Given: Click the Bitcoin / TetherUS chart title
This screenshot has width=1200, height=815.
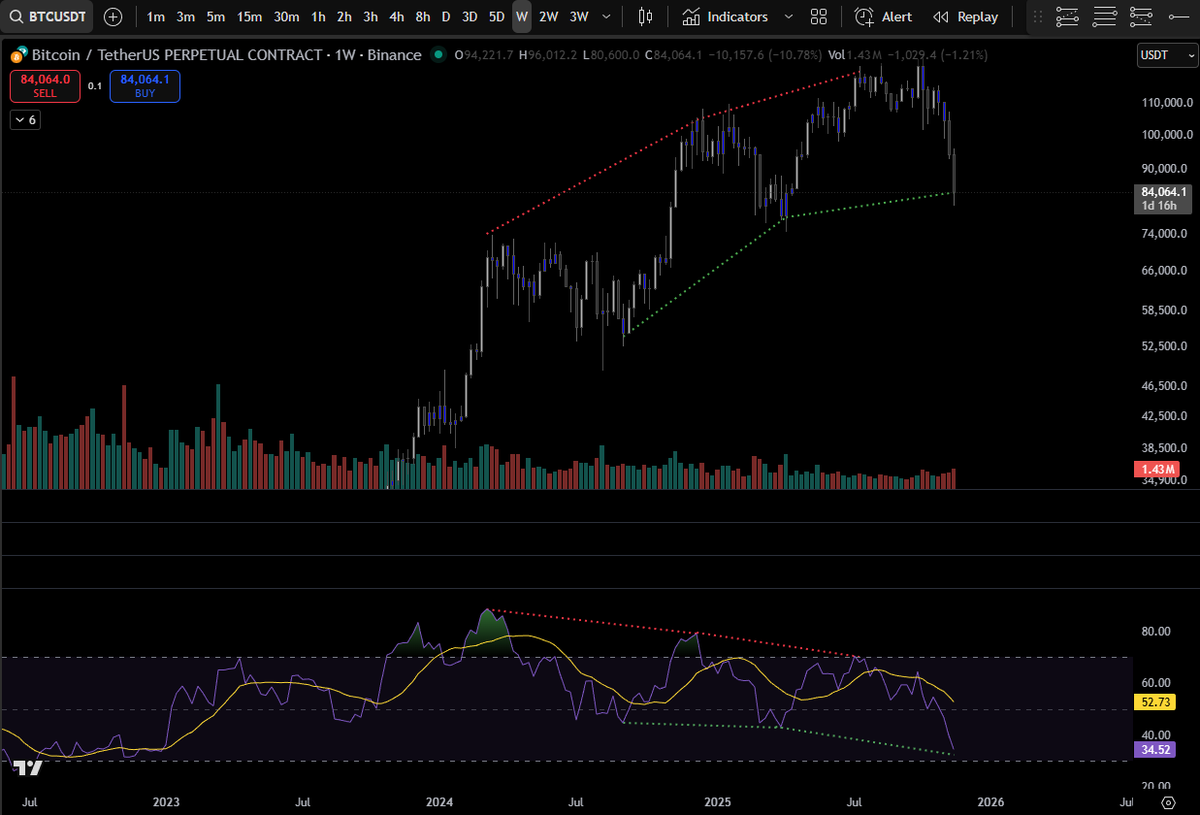Looking at the screenshot, I should point(226,55).
